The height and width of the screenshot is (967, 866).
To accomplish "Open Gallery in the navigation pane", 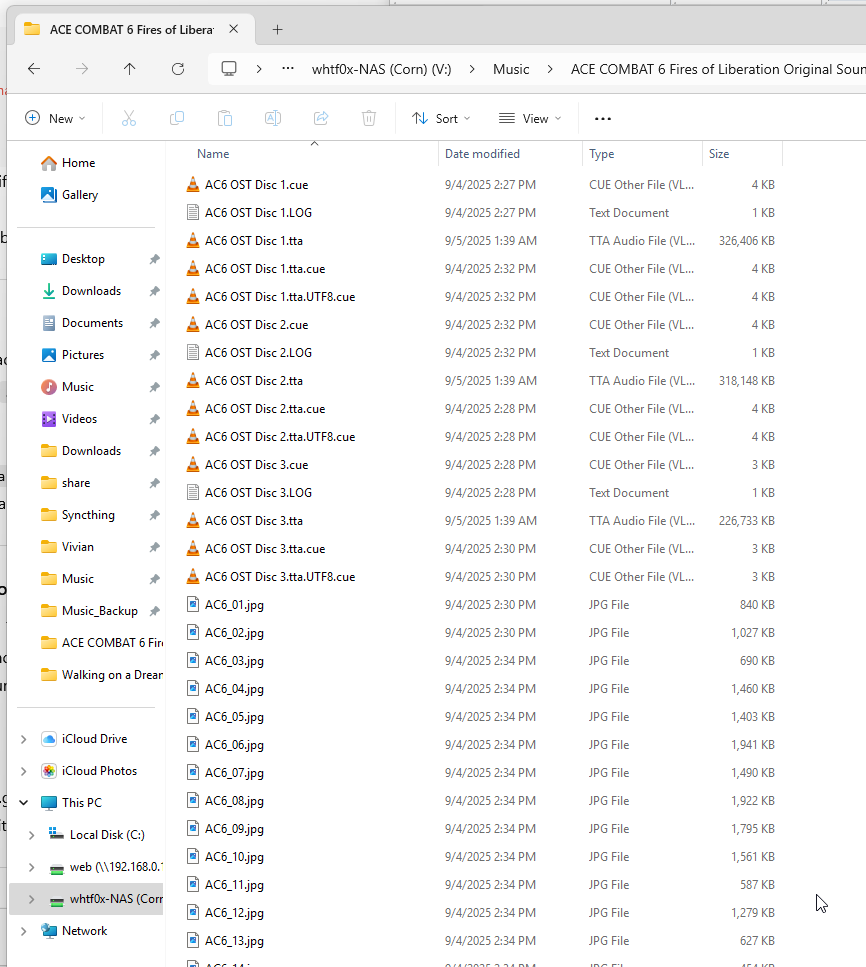I will [x=79, y=195].
